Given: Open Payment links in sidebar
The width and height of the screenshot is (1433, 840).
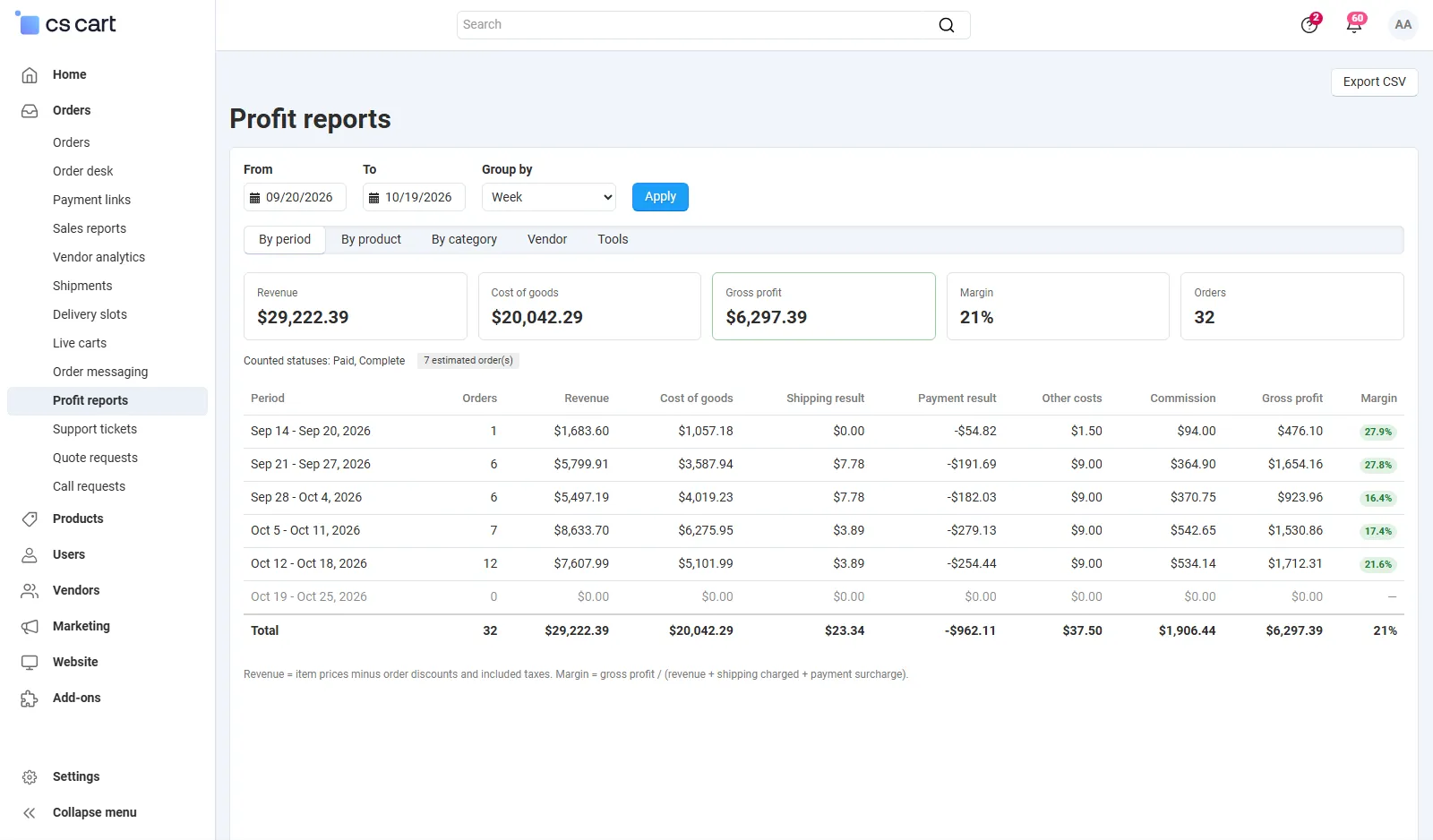Looking at the screenshot, I should point(91,200).
